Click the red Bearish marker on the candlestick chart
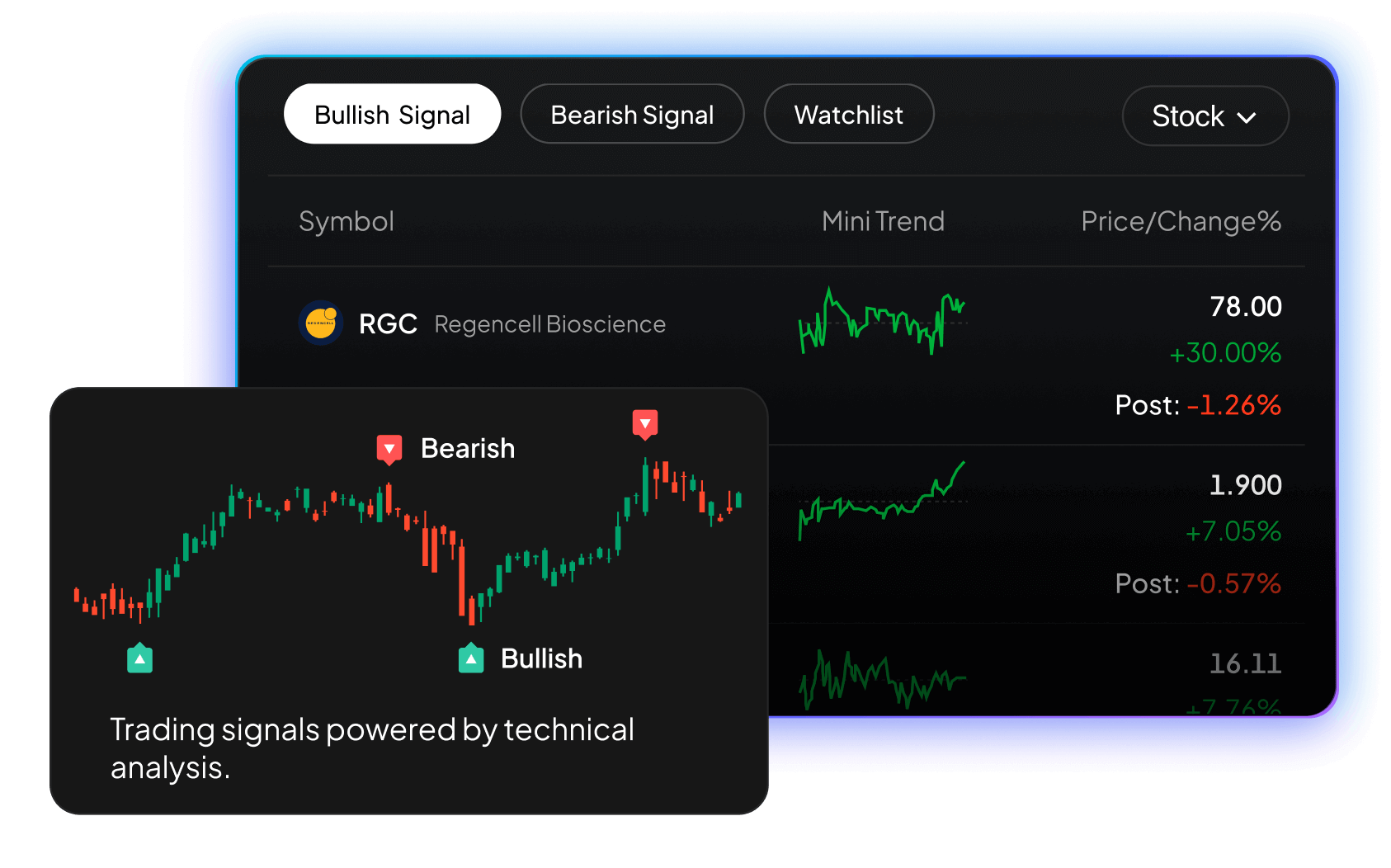This screenshot has height=868, width=1391. point(389,449)
